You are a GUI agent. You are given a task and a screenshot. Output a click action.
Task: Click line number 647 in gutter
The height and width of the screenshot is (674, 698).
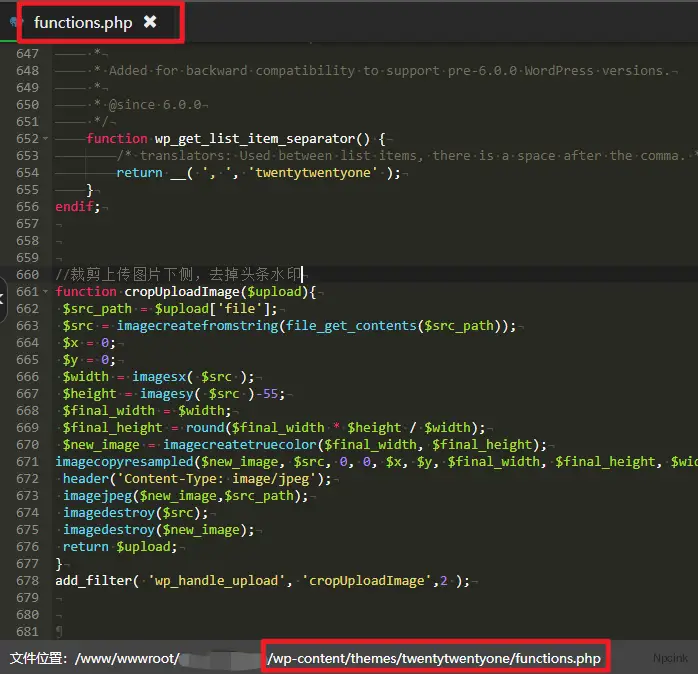tap(28, 54)
